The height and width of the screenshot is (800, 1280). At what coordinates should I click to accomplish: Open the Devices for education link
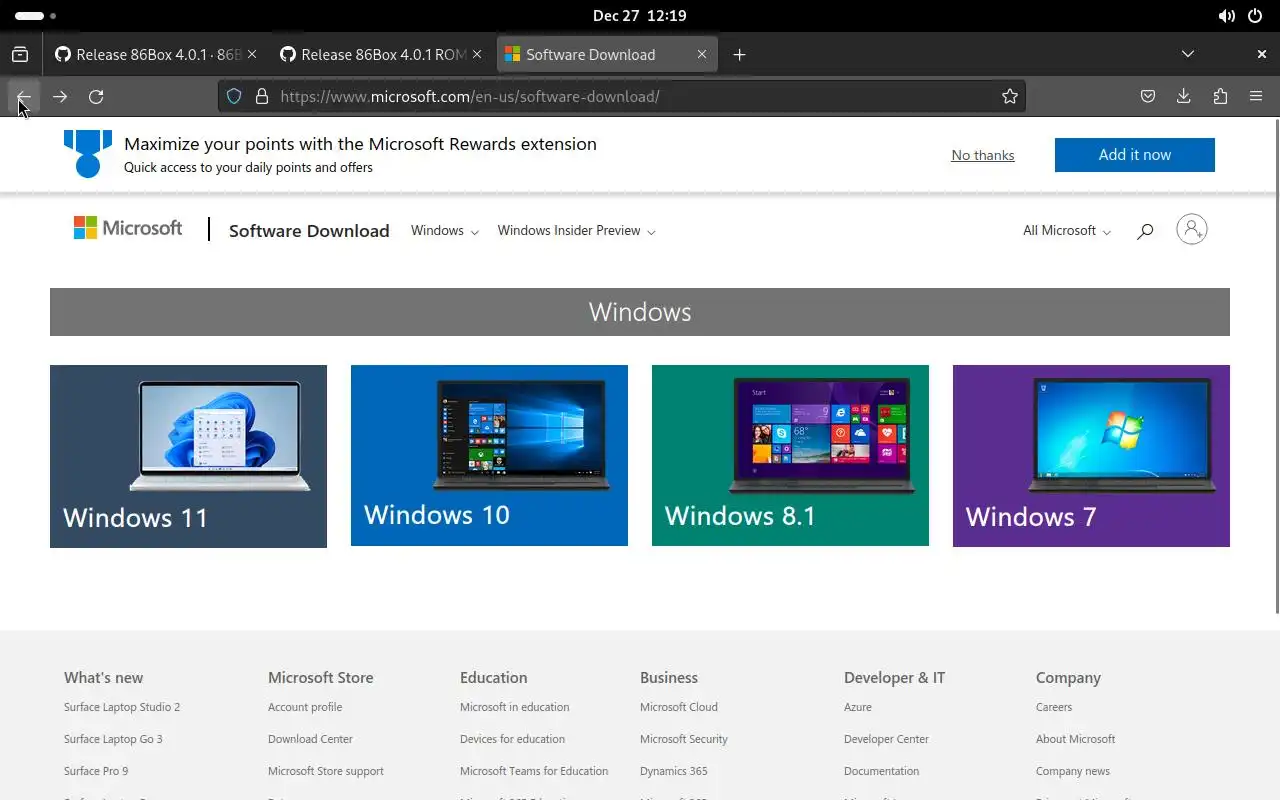click(x=513, y=739)
